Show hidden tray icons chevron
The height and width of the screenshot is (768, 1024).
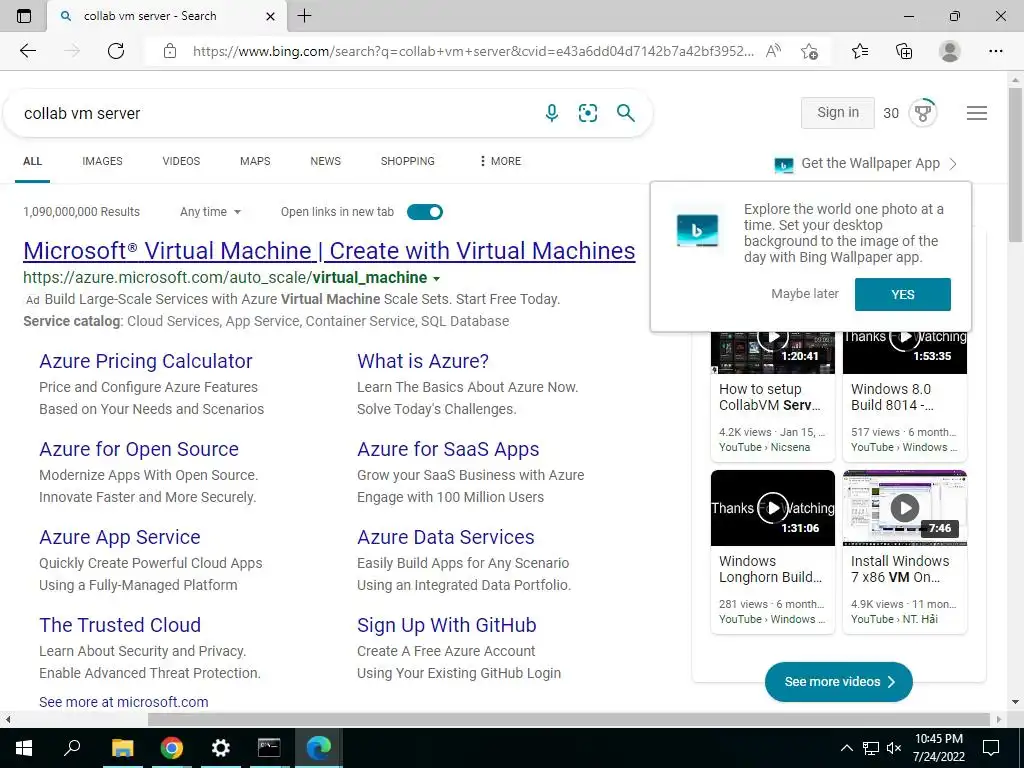(x=846, y=748)
